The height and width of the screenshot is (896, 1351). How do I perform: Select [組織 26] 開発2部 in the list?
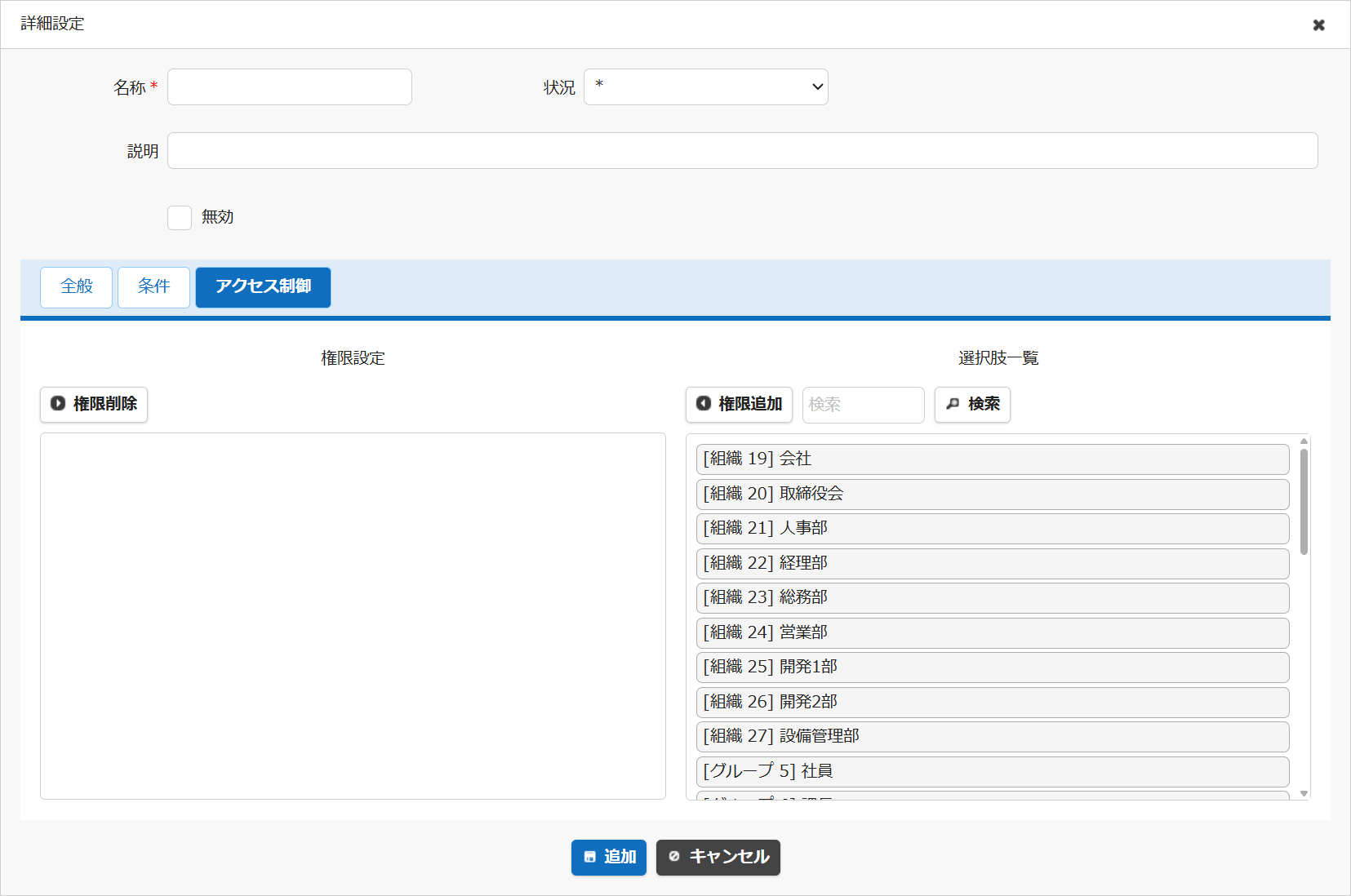click(x=993, y=703)
